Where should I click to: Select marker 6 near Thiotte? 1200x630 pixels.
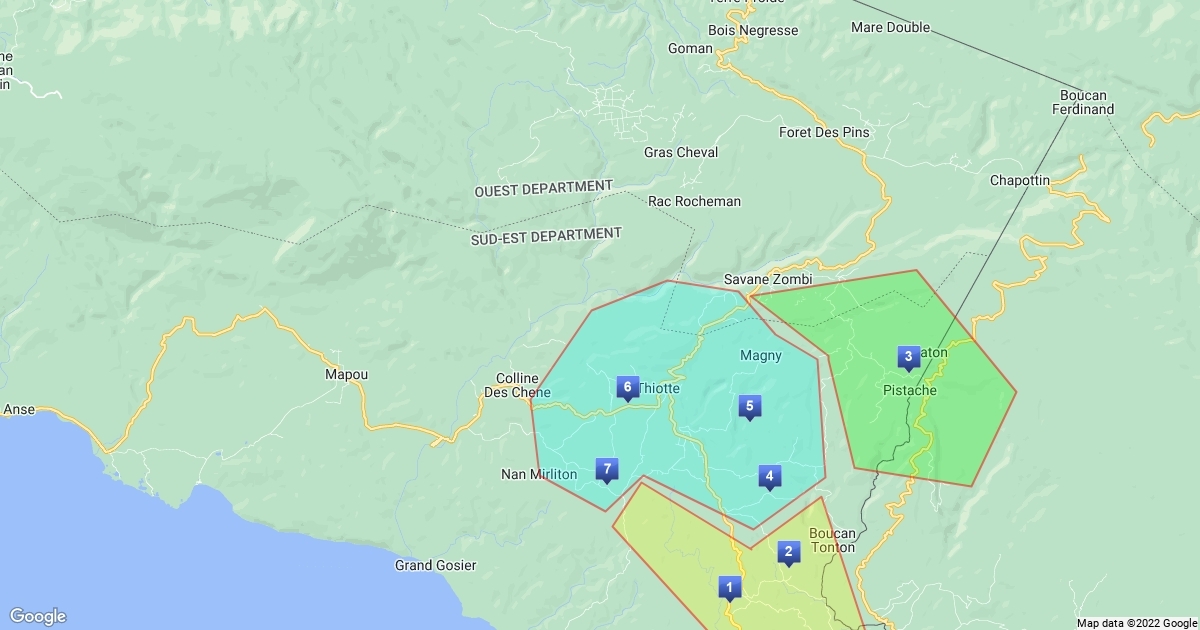pos(627,387)
